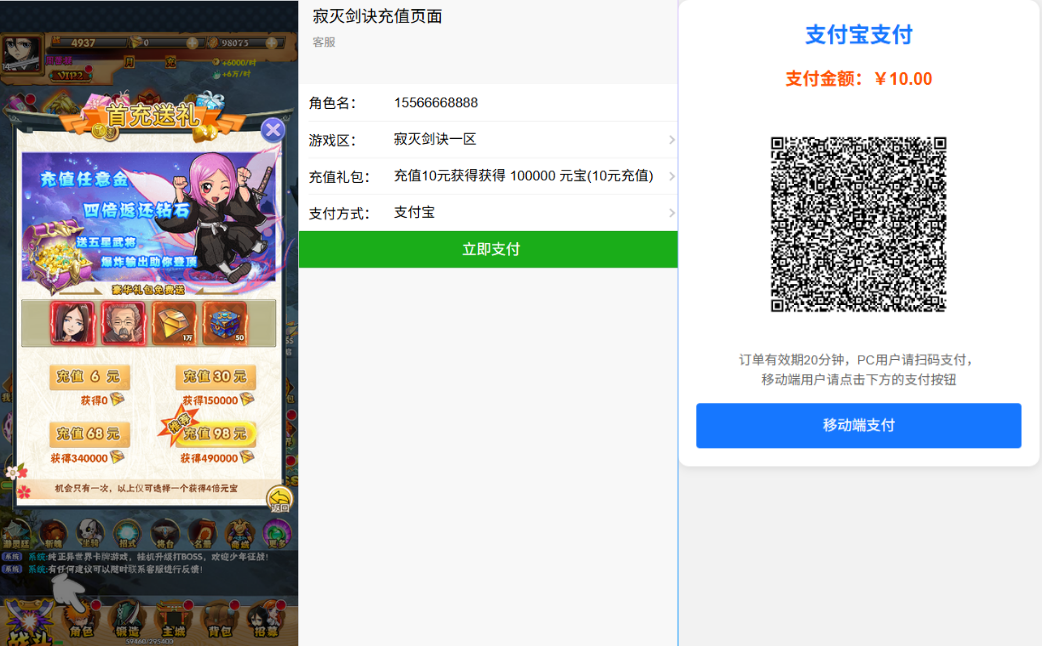The width and height of the screenshot is (1042, 646).
Task: Click the 充值 30 元 button
Action: pyautogui.click(x=215, y=377)
